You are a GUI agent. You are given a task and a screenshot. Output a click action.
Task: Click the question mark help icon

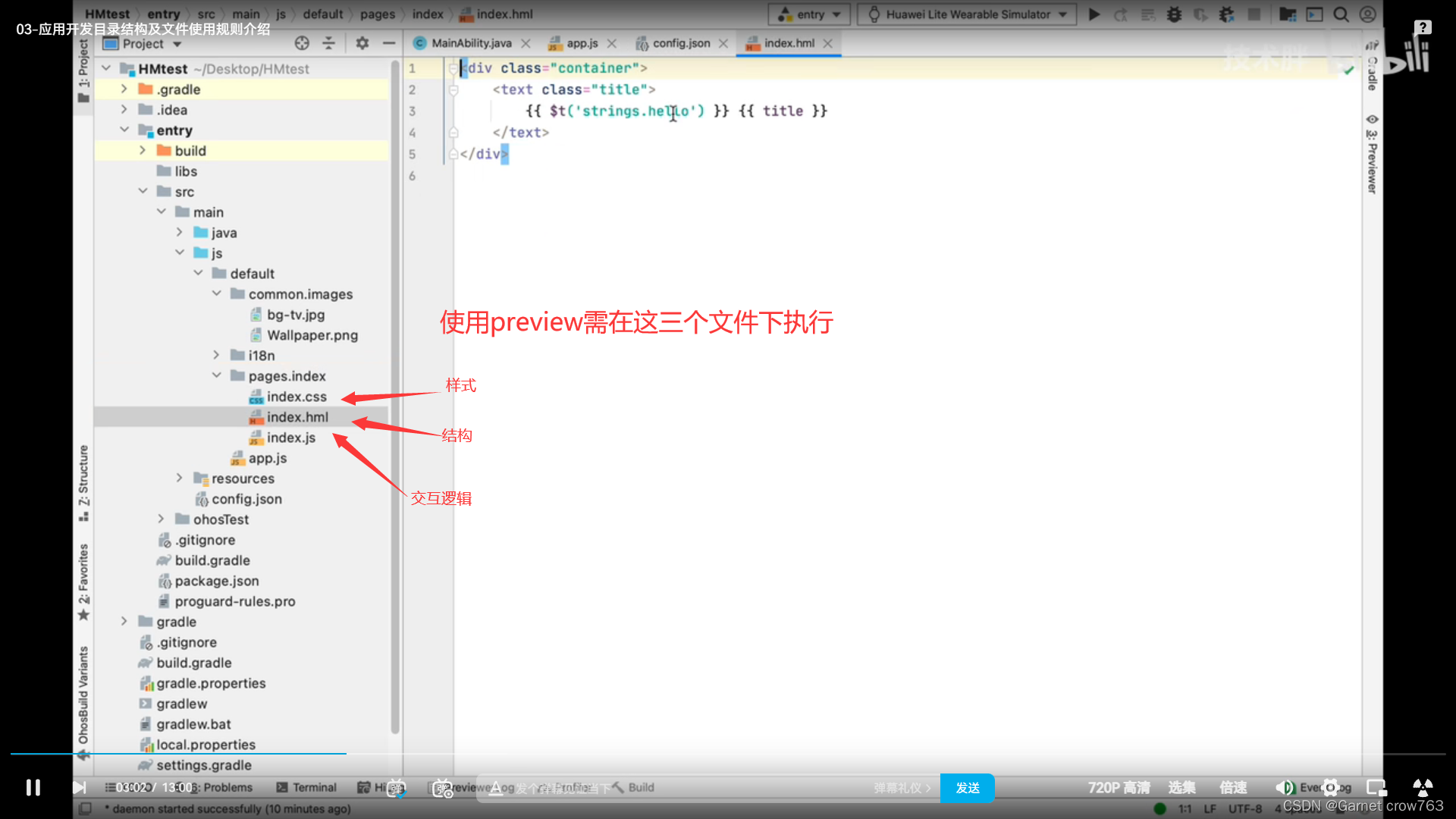point(1423,27)
